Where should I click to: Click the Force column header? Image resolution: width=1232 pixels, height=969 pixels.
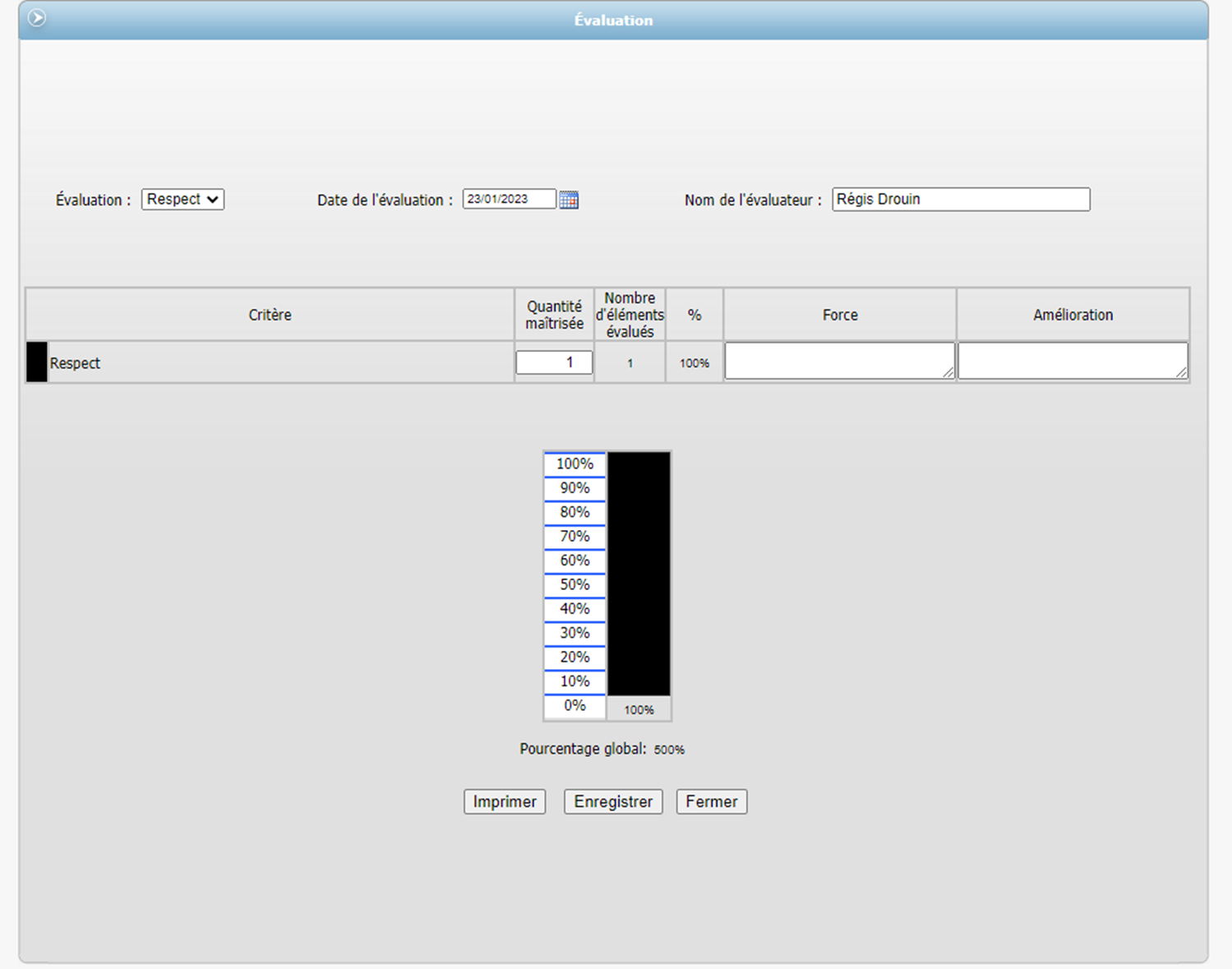840,315
